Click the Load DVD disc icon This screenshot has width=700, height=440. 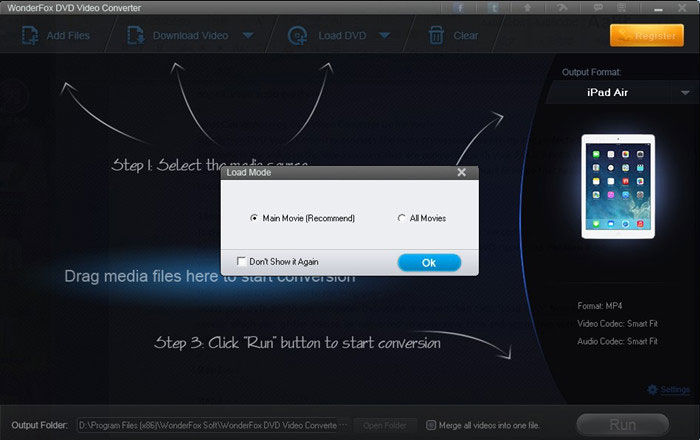pyautogui.click(x=298, y=36)
